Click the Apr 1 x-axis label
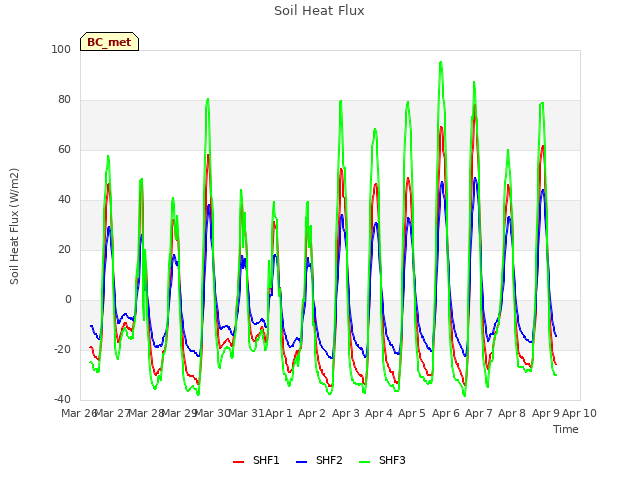Screen dimensions: 640x480 279,413
